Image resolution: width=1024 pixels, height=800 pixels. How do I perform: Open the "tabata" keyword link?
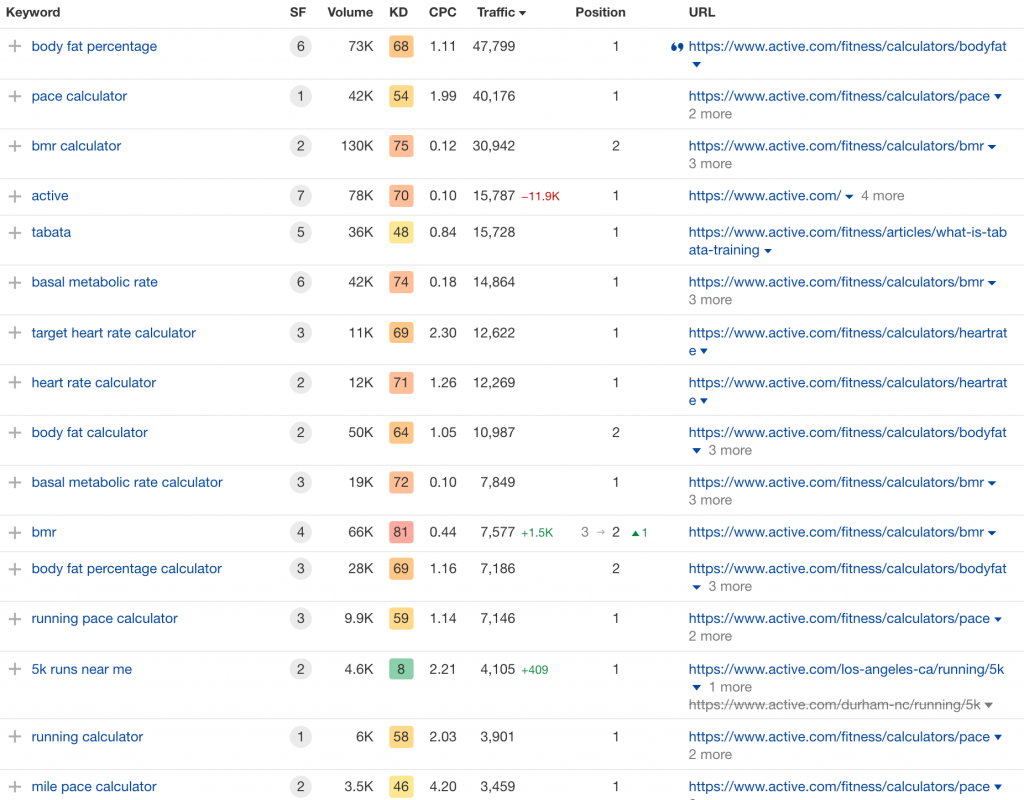click(51, 232)
